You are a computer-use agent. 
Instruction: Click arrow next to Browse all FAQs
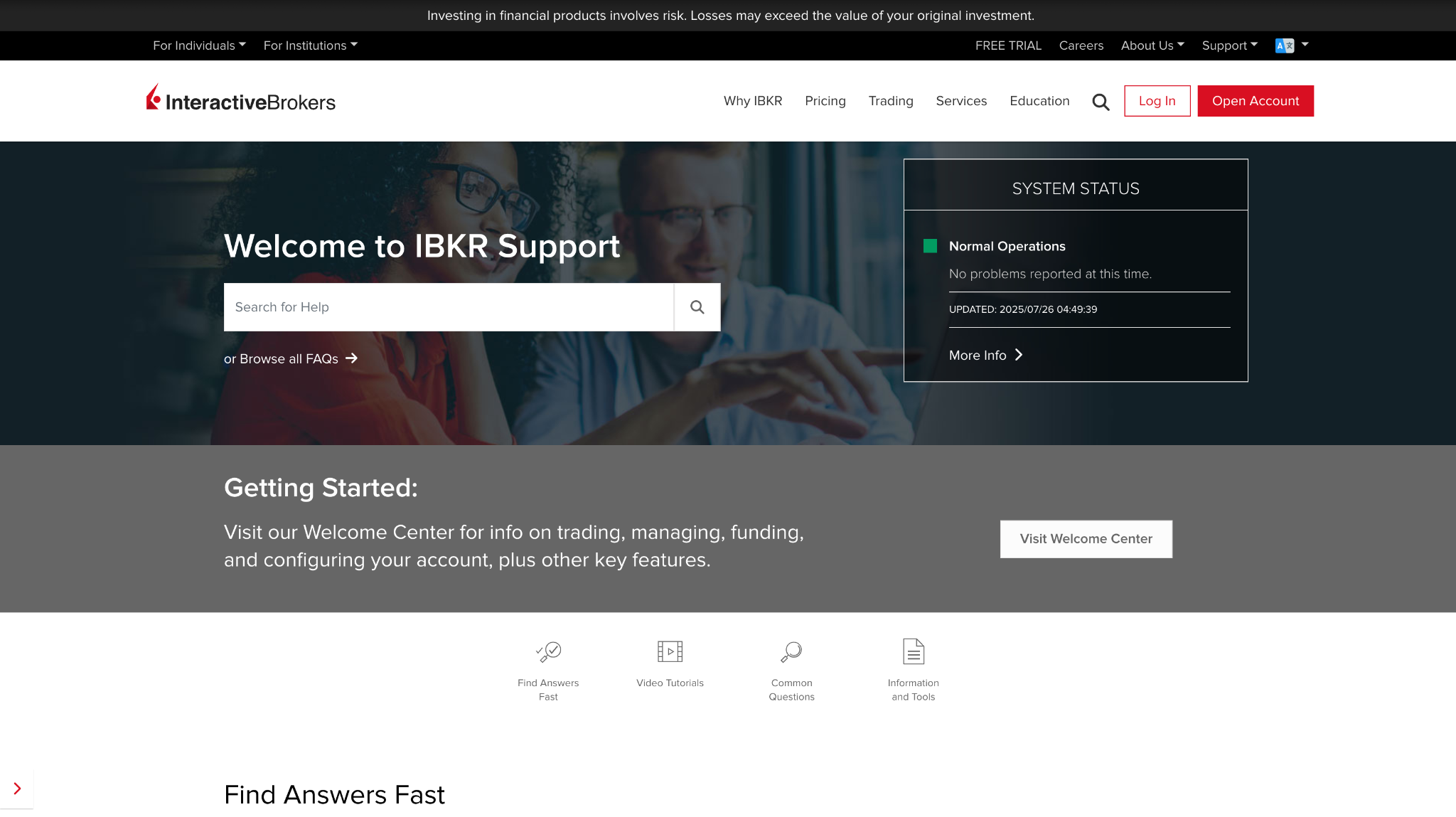tap(351, 358)
